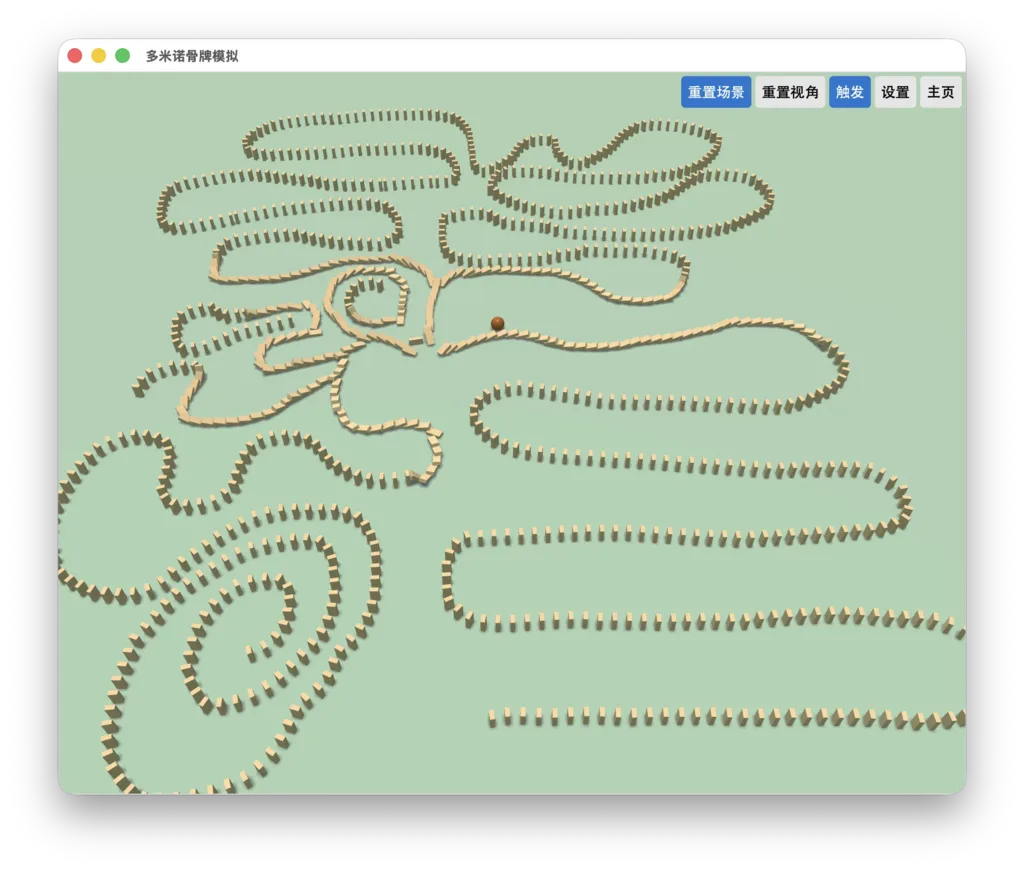1024x871 pixels.
Task: Click the 重置场景 button
Action: coord(716,92)
